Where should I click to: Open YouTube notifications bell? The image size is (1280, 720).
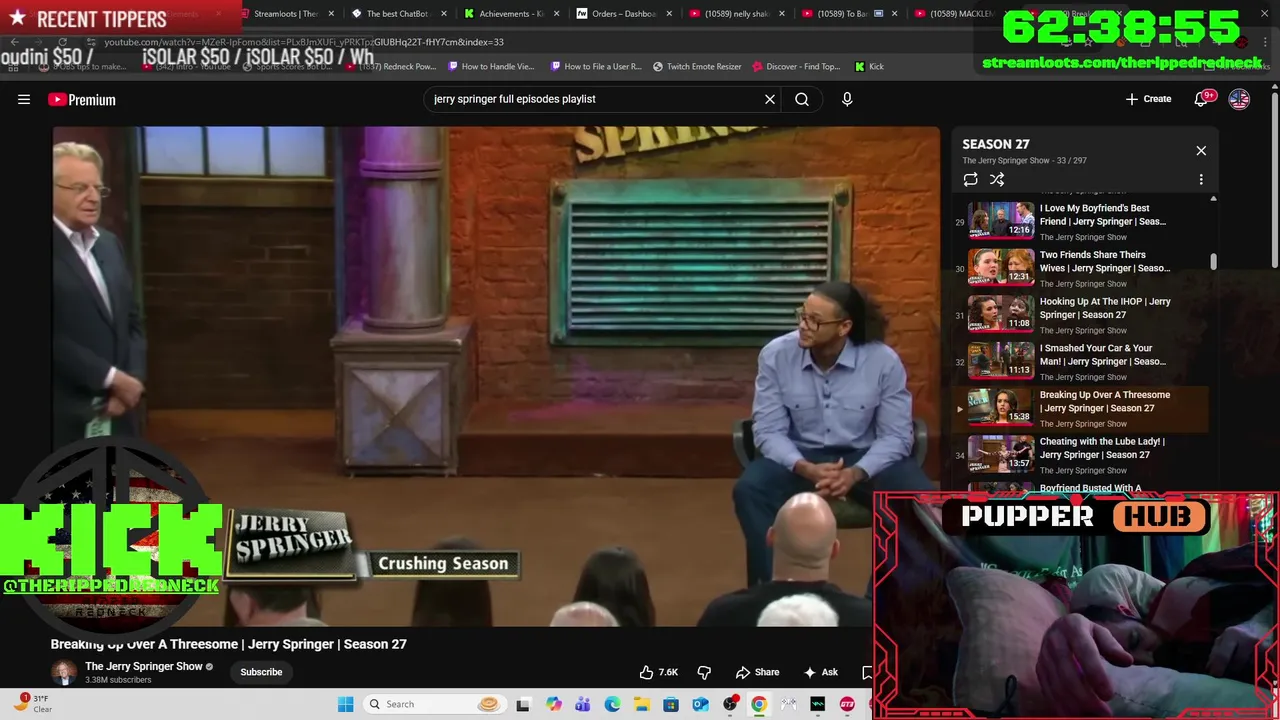point(1203,99)
